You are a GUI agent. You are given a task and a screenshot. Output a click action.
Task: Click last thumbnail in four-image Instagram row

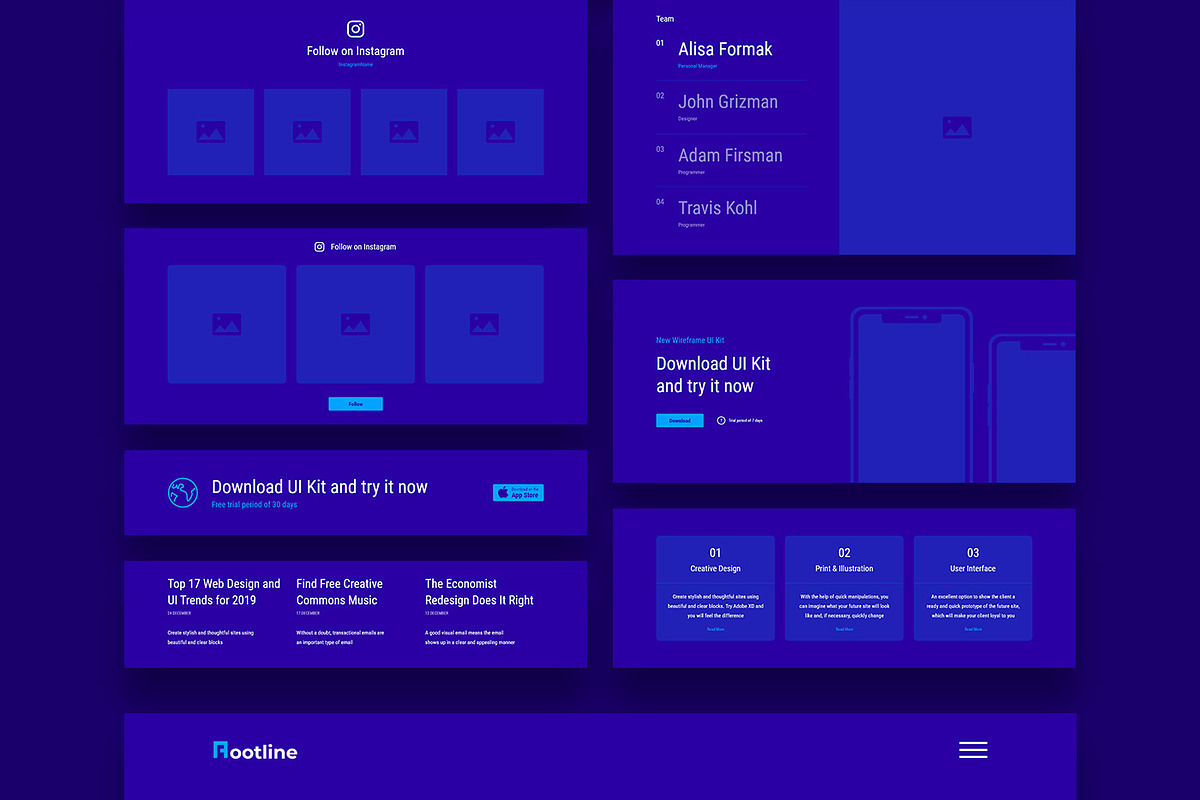(500, 132)
